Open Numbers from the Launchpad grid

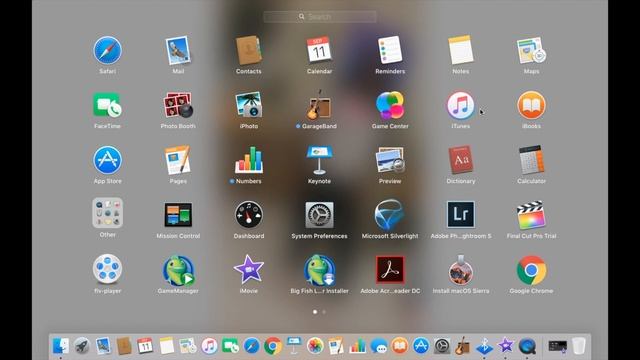click(x=249, y=160)
